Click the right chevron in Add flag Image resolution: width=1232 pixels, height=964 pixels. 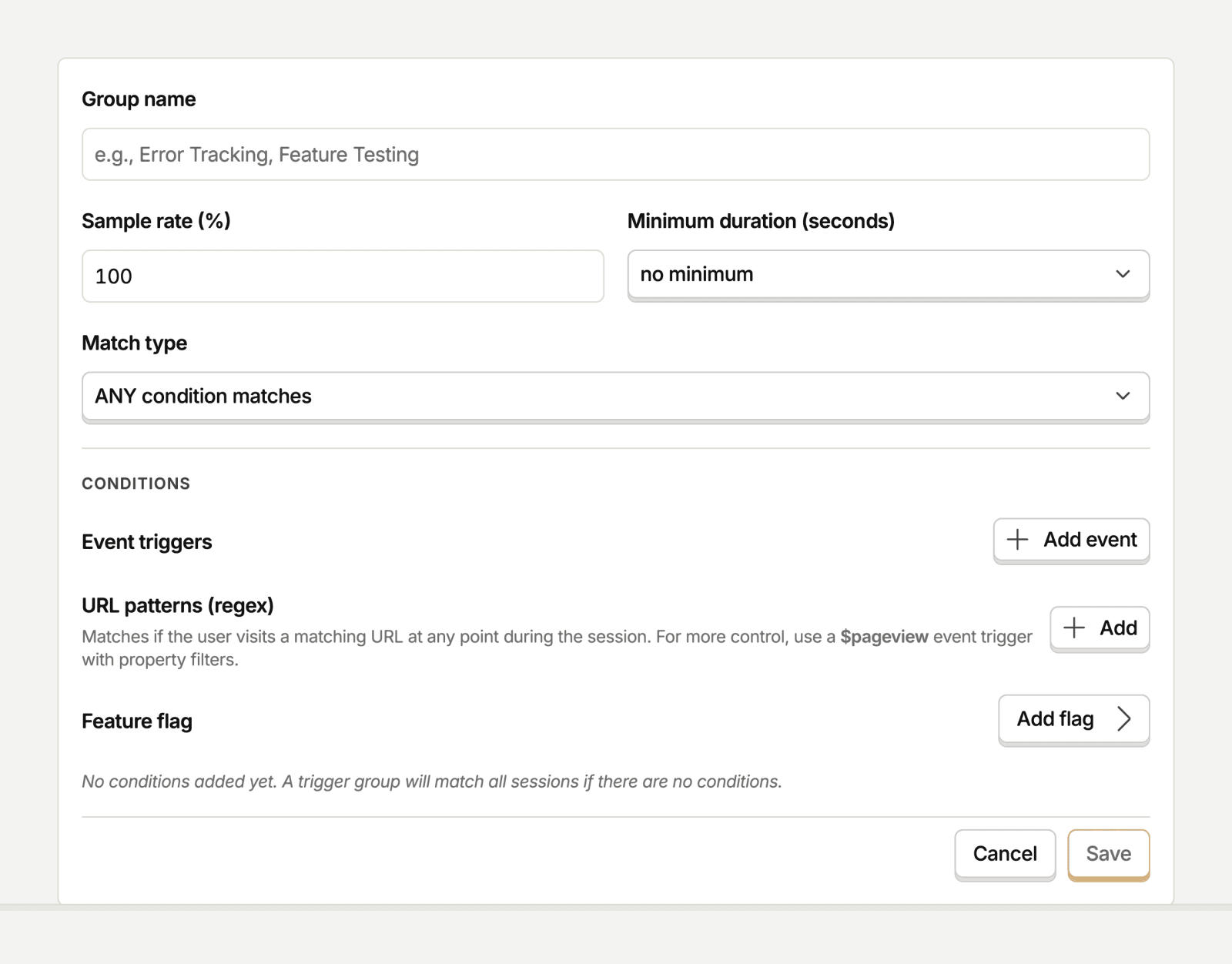coord(1124,719)
